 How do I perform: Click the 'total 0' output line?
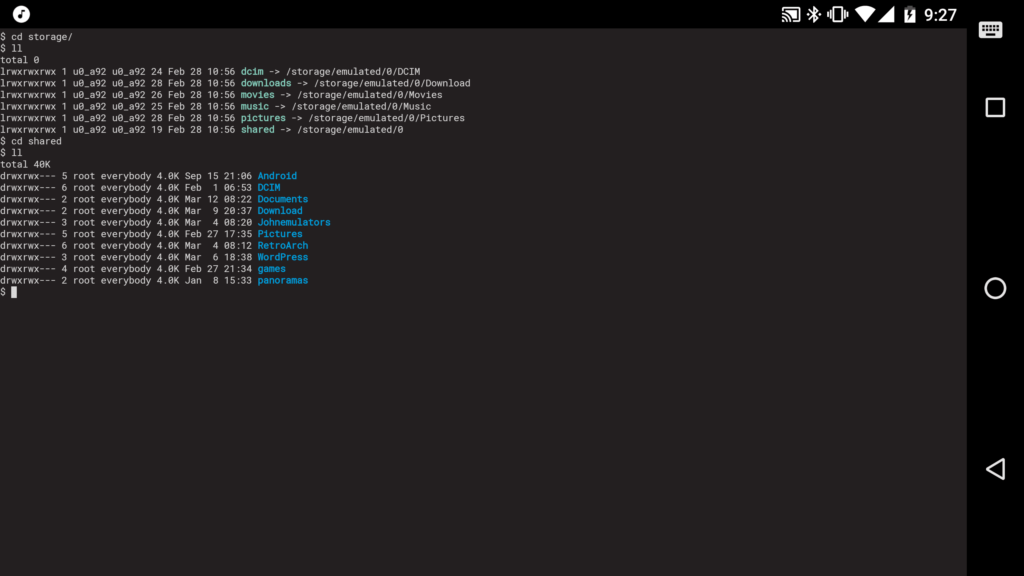pos(20,60)
